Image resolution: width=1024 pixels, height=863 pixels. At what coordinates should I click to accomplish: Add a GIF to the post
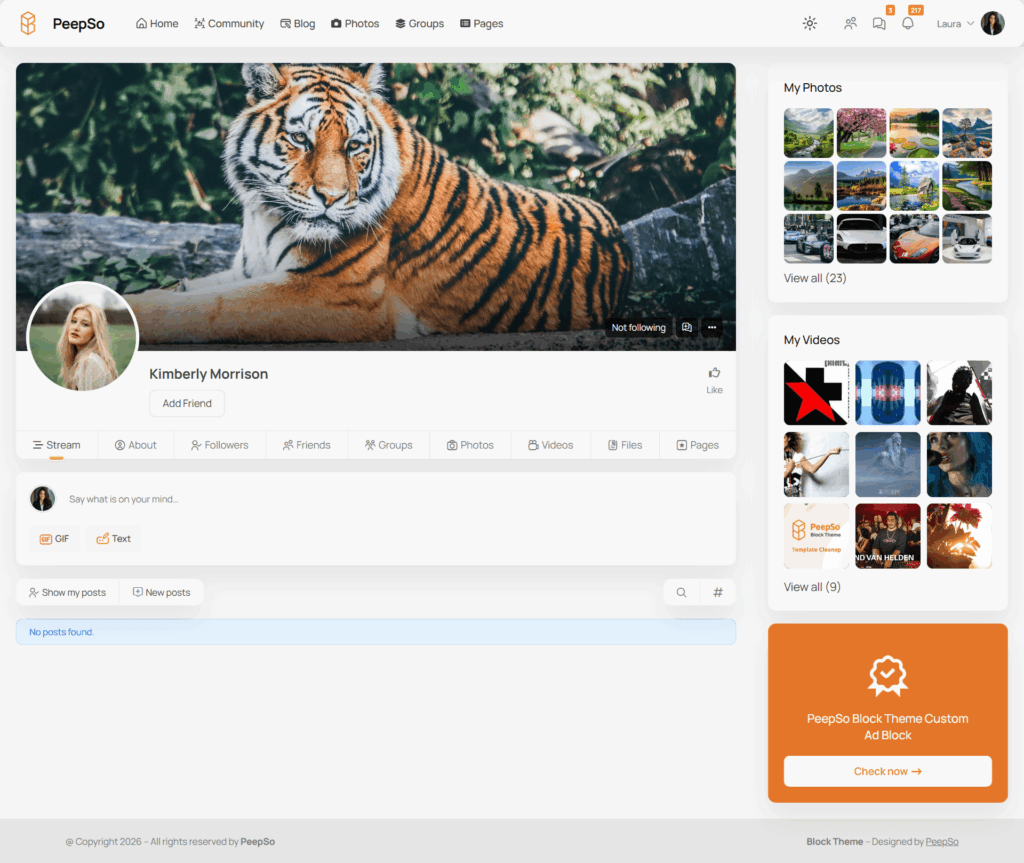[54, 539]
